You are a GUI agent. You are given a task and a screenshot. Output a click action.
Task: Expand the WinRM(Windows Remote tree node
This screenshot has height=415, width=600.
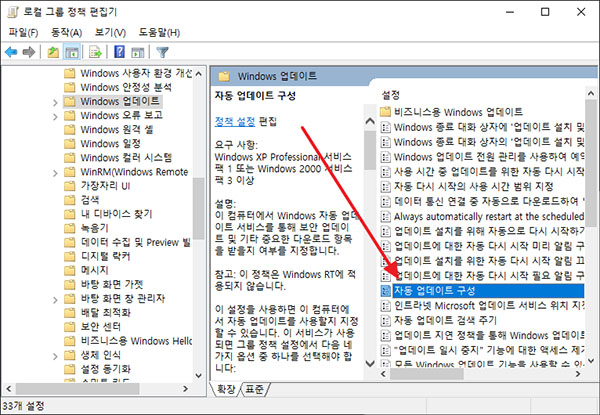click(x=55, y=173)
